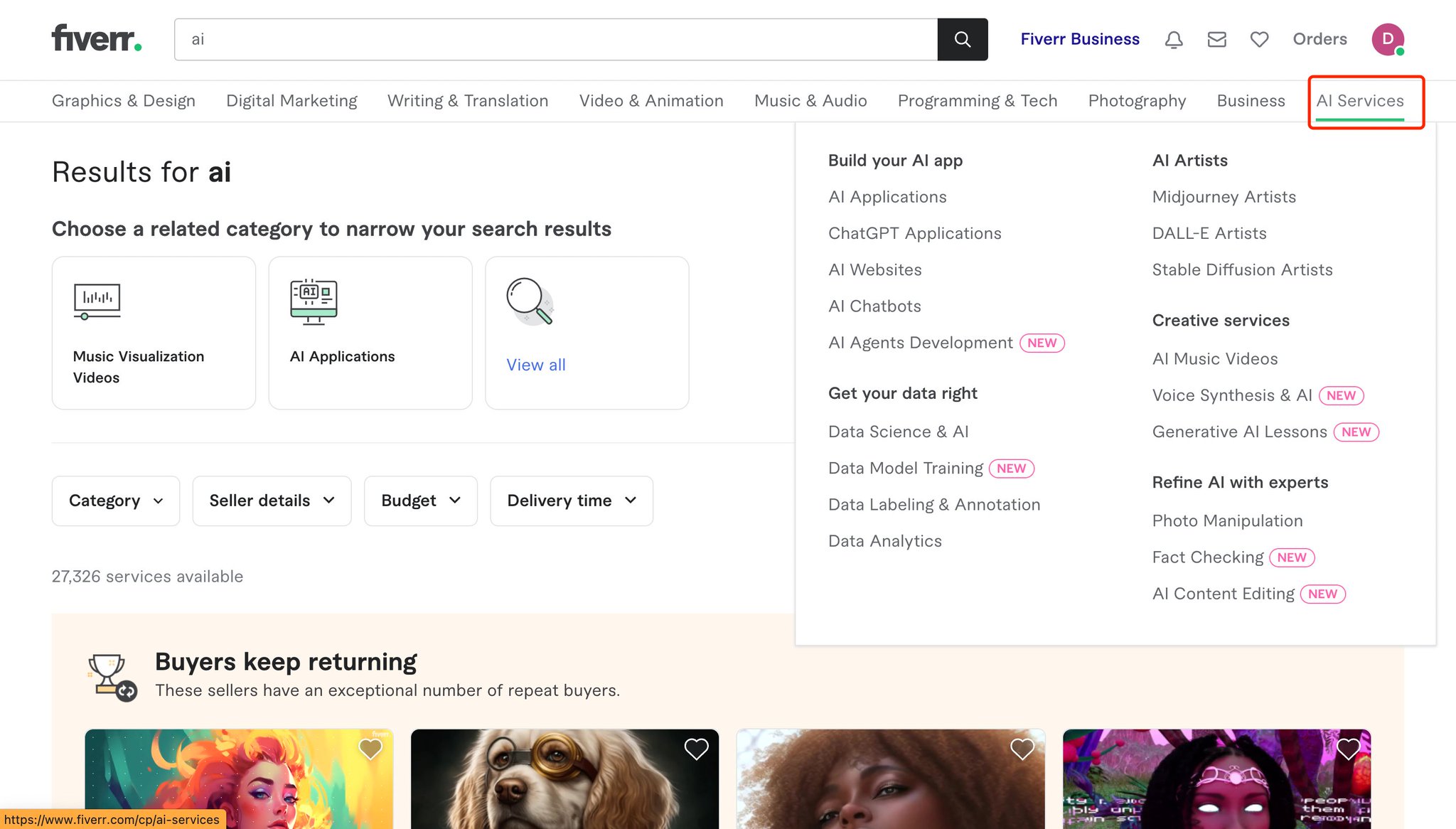Select Midjourney Artists
Image resolution: width=1456 pixels, height=829 pixels.
(x=1224, y=197)
